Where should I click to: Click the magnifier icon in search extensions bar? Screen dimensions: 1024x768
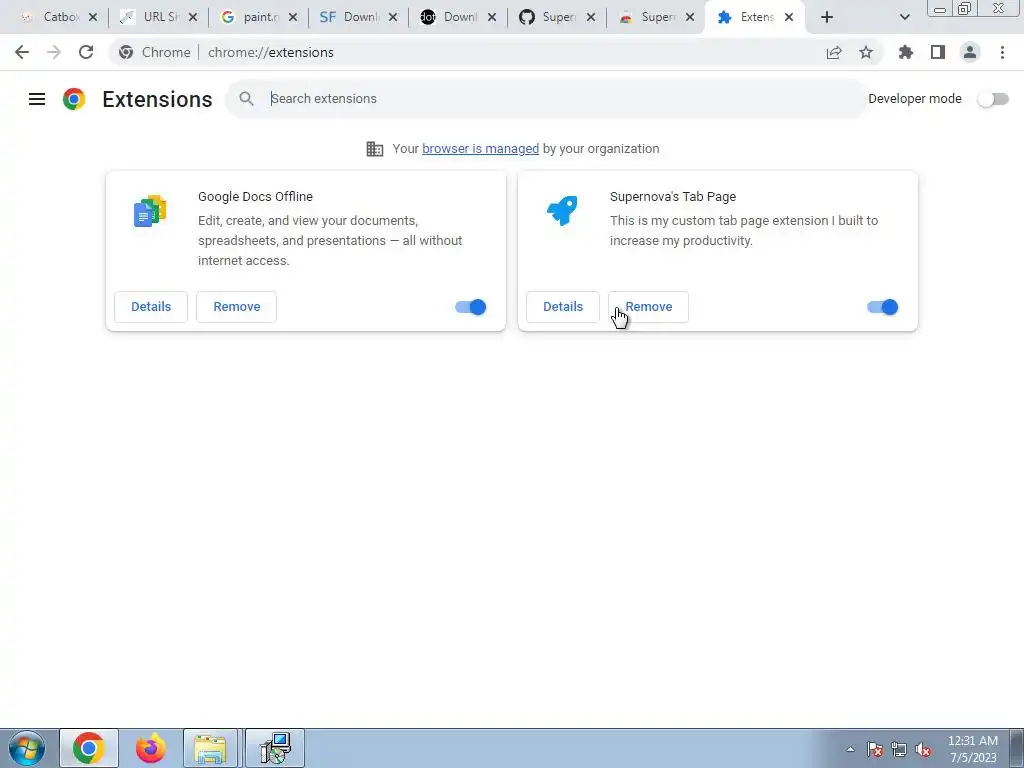[246, 99]
